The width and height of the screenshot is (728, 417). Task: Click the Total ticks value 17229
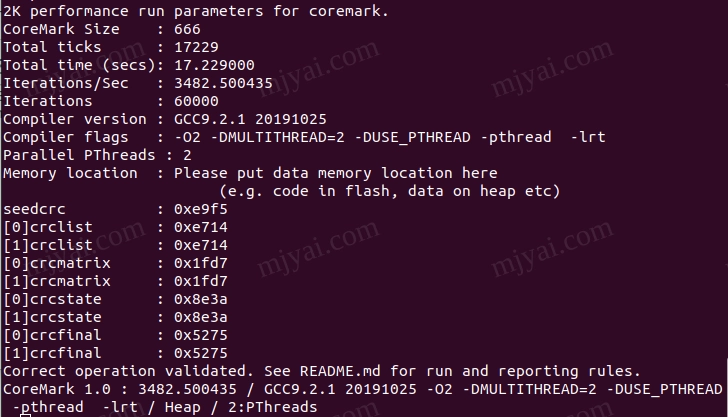[x=196, y=47]
